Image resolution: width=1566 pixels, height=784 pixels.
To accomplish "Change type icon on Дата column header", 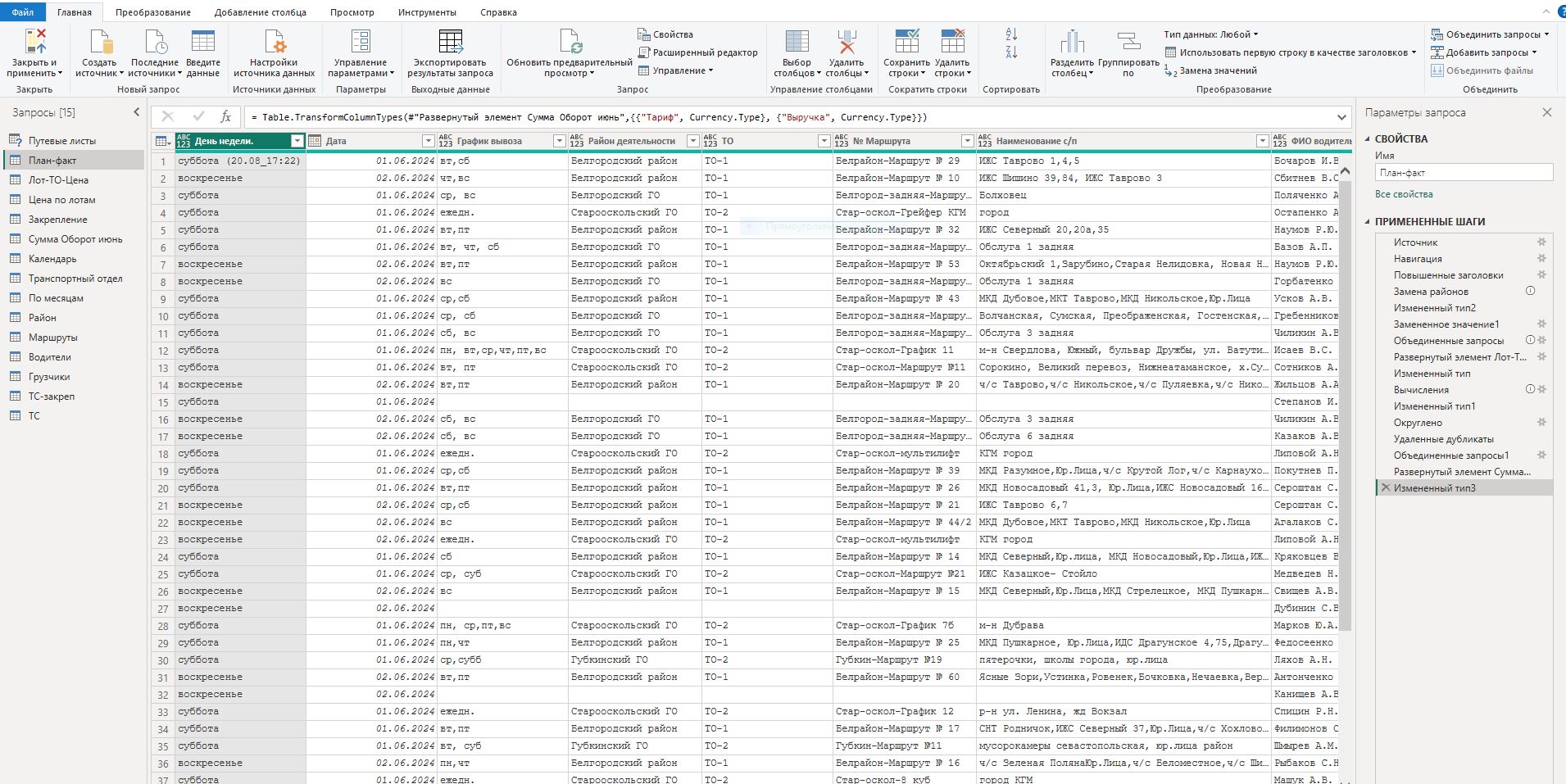I will click(315, 141).
